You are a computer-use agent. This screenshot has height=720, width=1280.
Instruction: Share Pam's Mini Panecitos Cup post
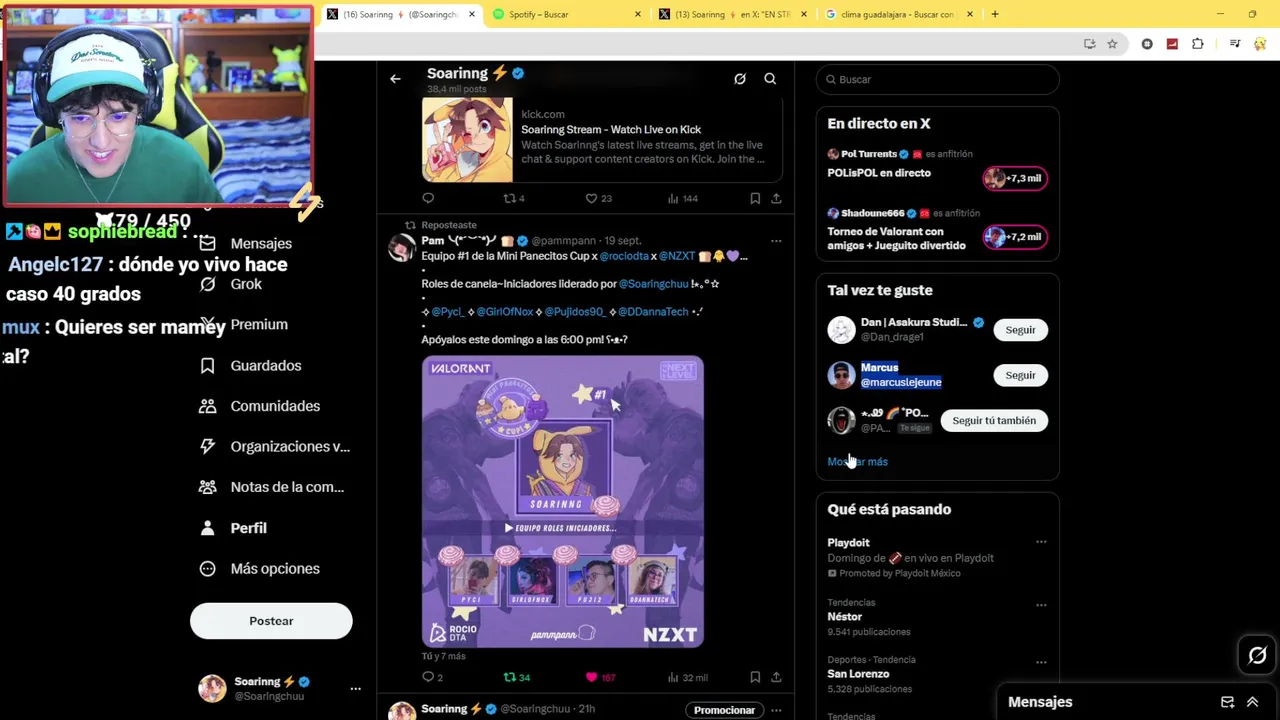click(x=776, y=677)
